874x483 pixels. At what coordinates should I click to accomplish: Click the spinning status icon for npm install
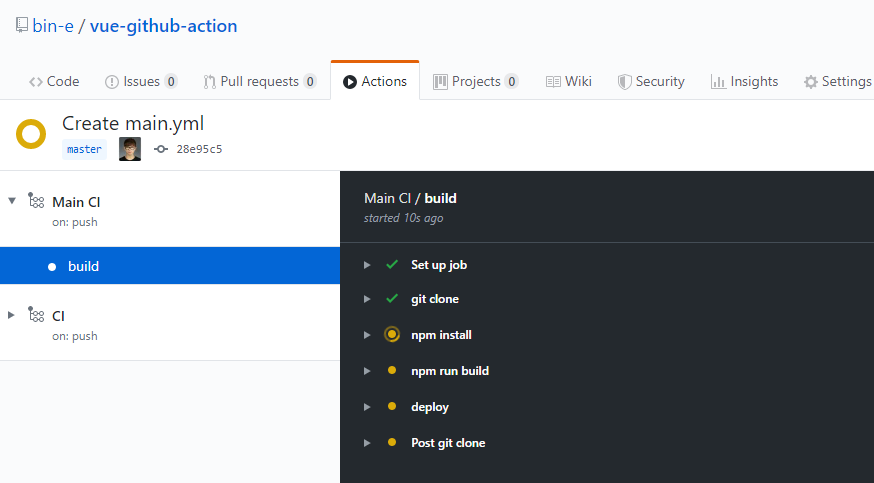pyautogui.click(x=392, y=335)
